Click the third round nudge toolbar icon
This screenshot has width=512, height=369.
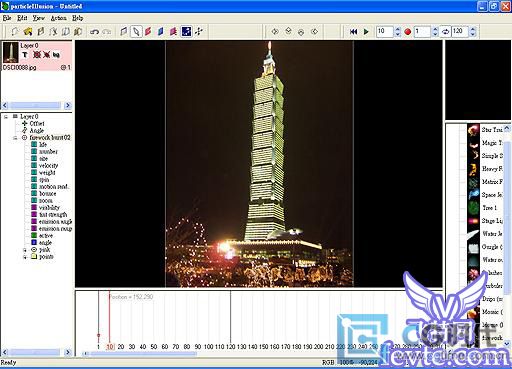[x=301, y=32]
